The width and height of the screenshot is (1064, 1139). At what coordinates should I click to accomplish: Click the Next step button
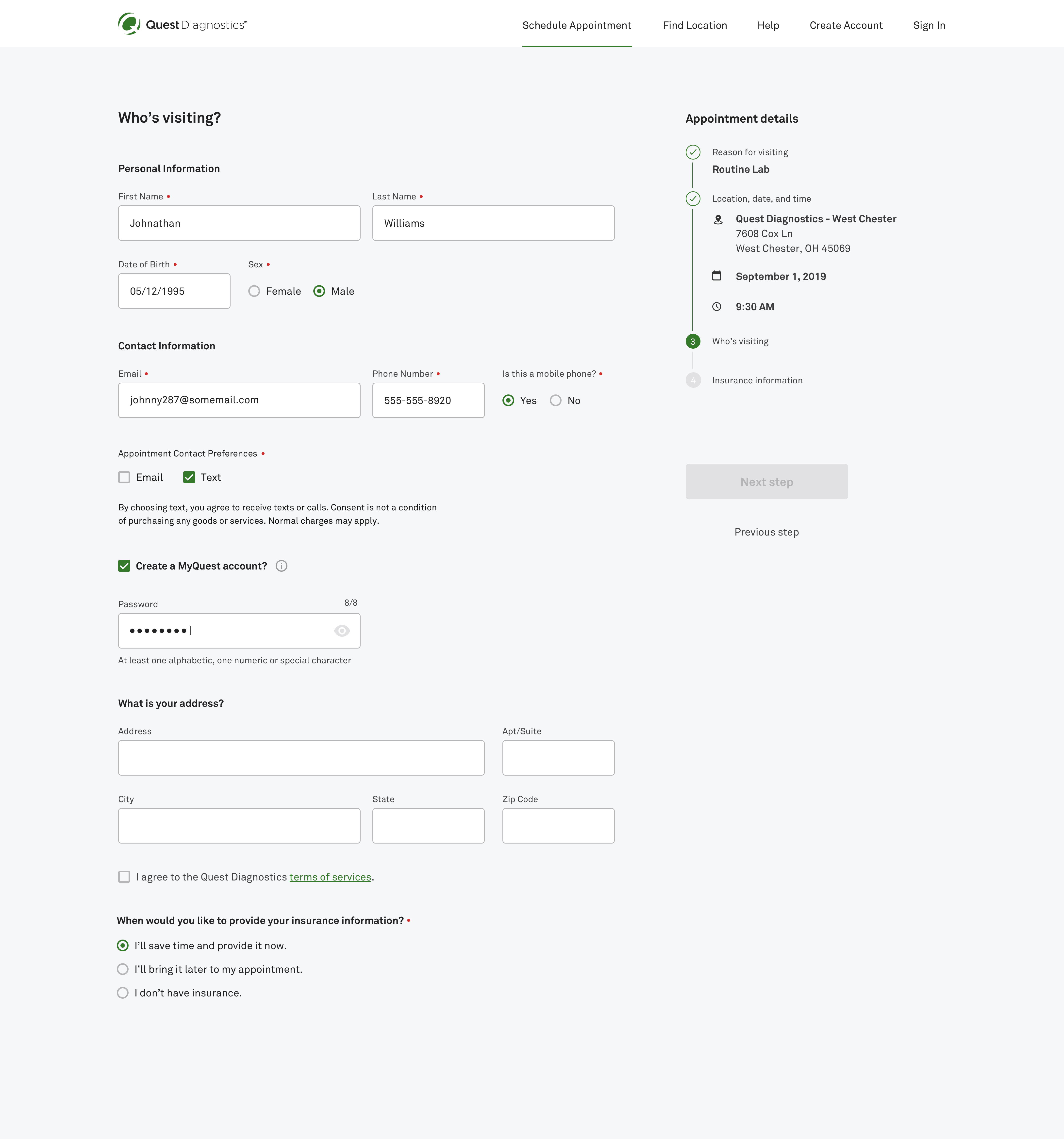[766, 482]
